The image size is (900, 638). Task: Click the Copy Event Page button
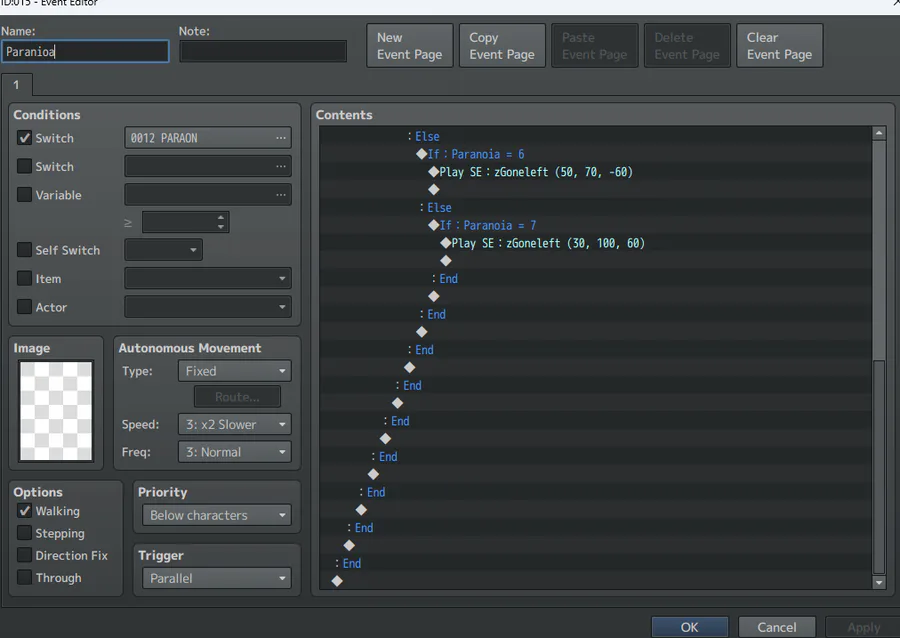click(x=502, y=46)
